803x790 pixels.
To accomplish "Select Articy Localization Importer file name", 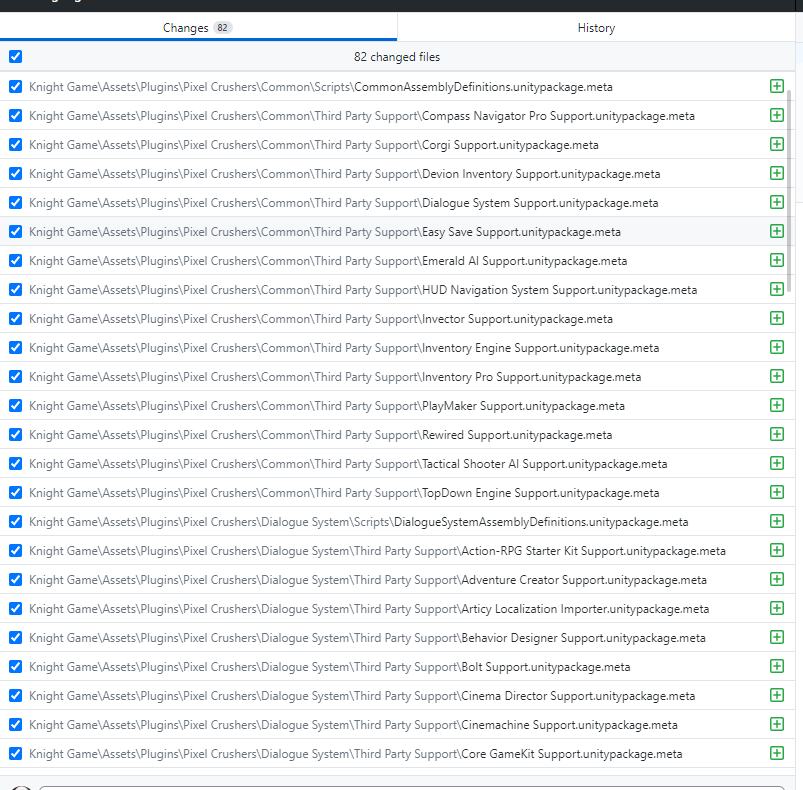I will [x=585, y=609].
